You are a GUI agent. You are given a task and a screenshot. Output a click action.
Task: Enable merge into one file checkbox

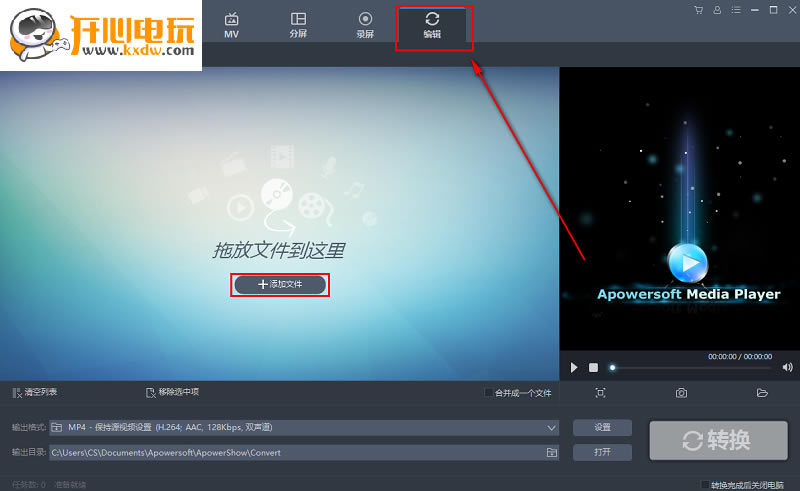coord(489,393)
